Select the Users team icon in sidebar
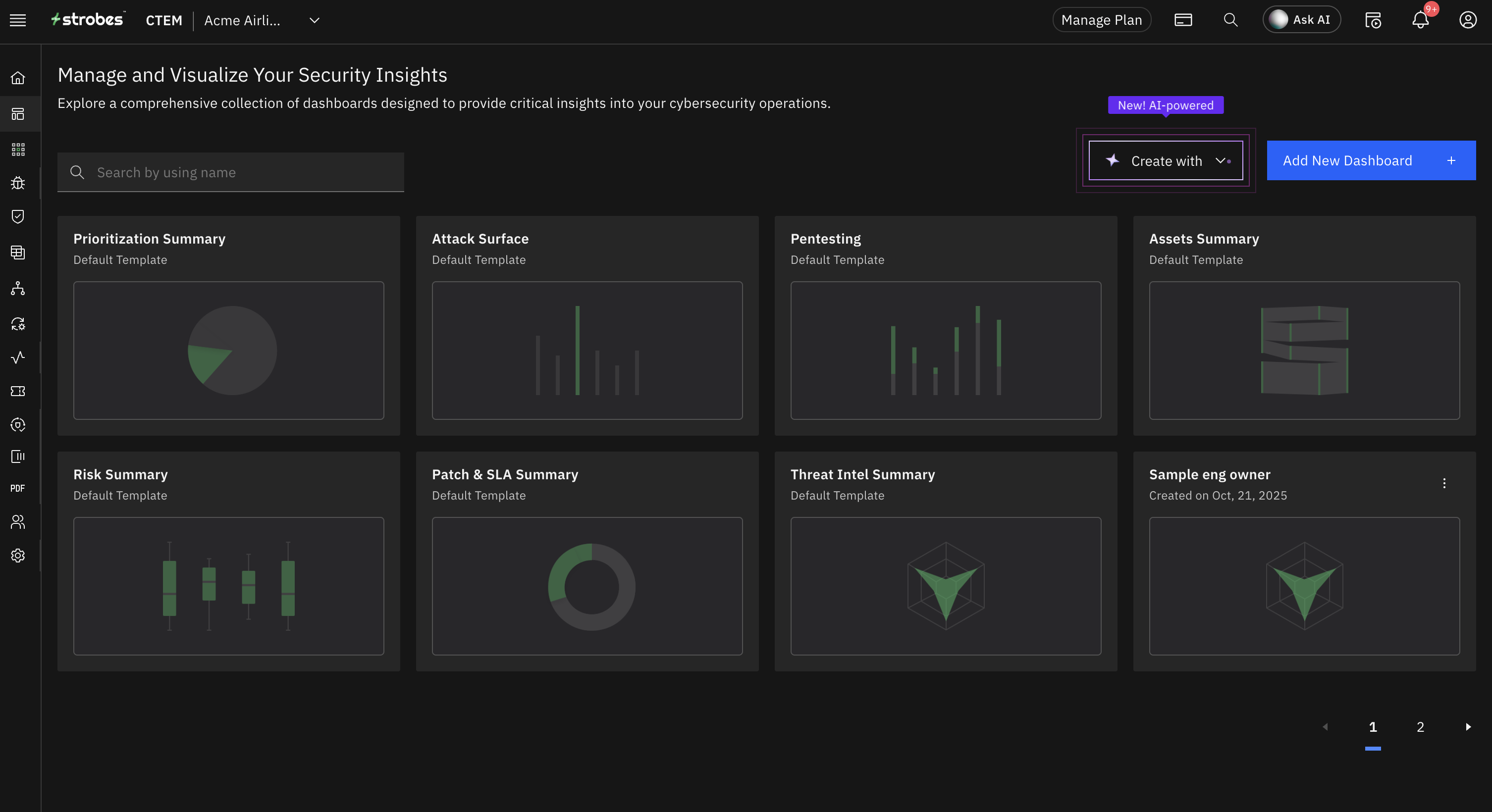This screenshot has height=812, width=1492. point(17,522)
